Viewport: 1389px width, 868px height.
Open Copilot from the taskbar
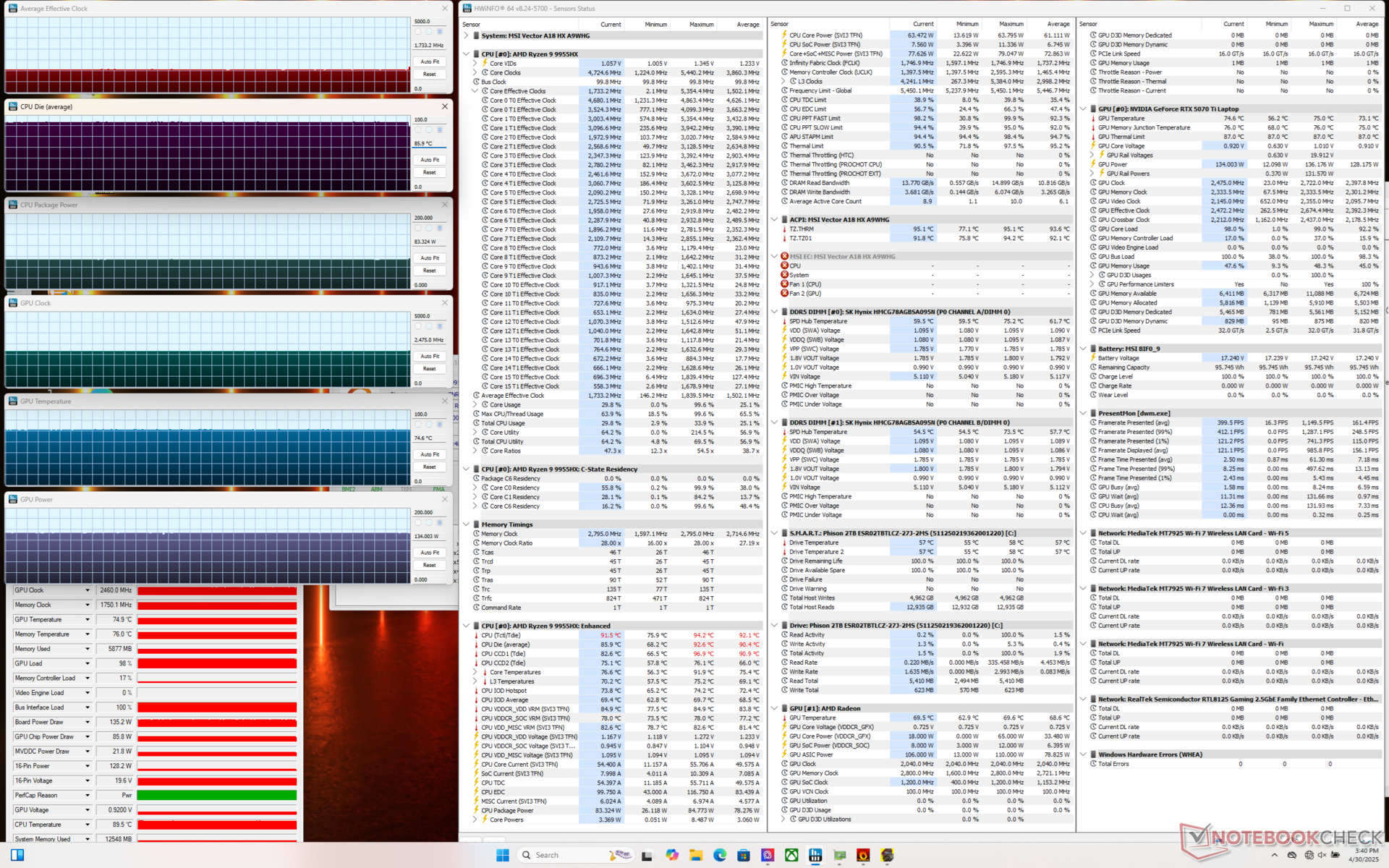672,855
